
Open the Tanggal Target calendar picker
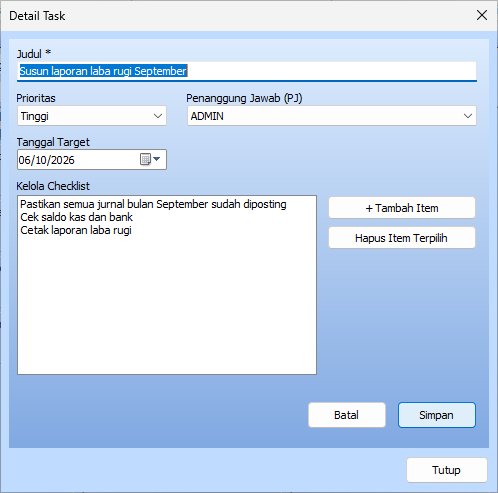tap(150, 160)
